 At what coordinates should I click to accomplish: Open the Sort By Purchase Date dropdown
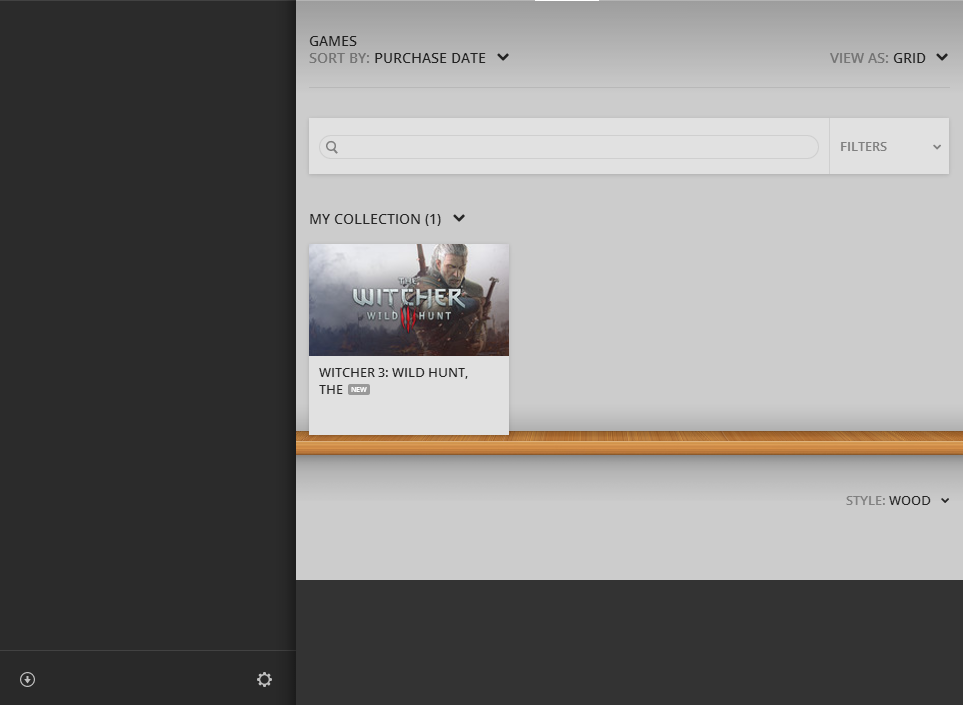coord(409,58)
